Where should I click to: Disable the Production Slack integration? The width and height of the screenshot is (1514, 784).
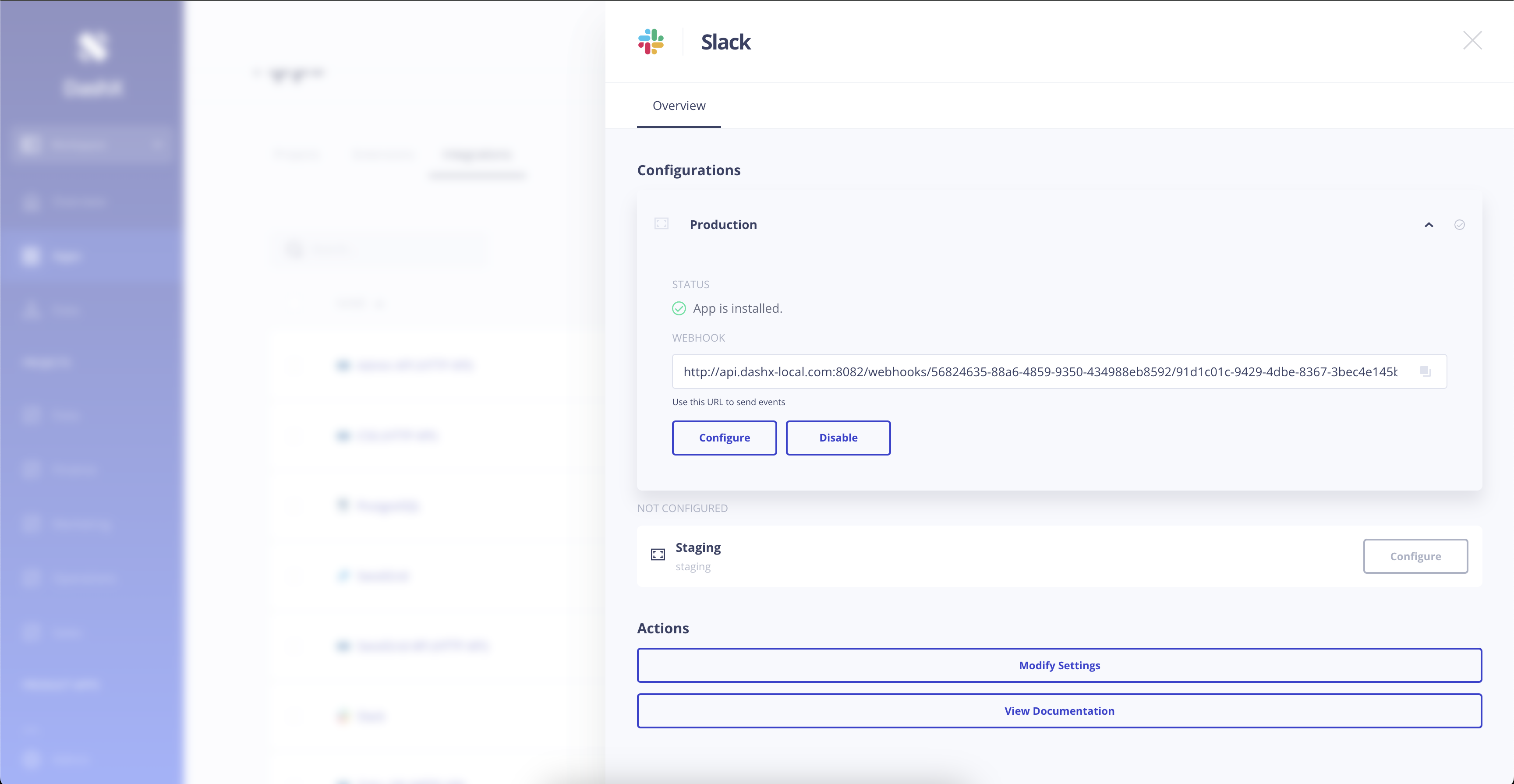pos(838,438)
